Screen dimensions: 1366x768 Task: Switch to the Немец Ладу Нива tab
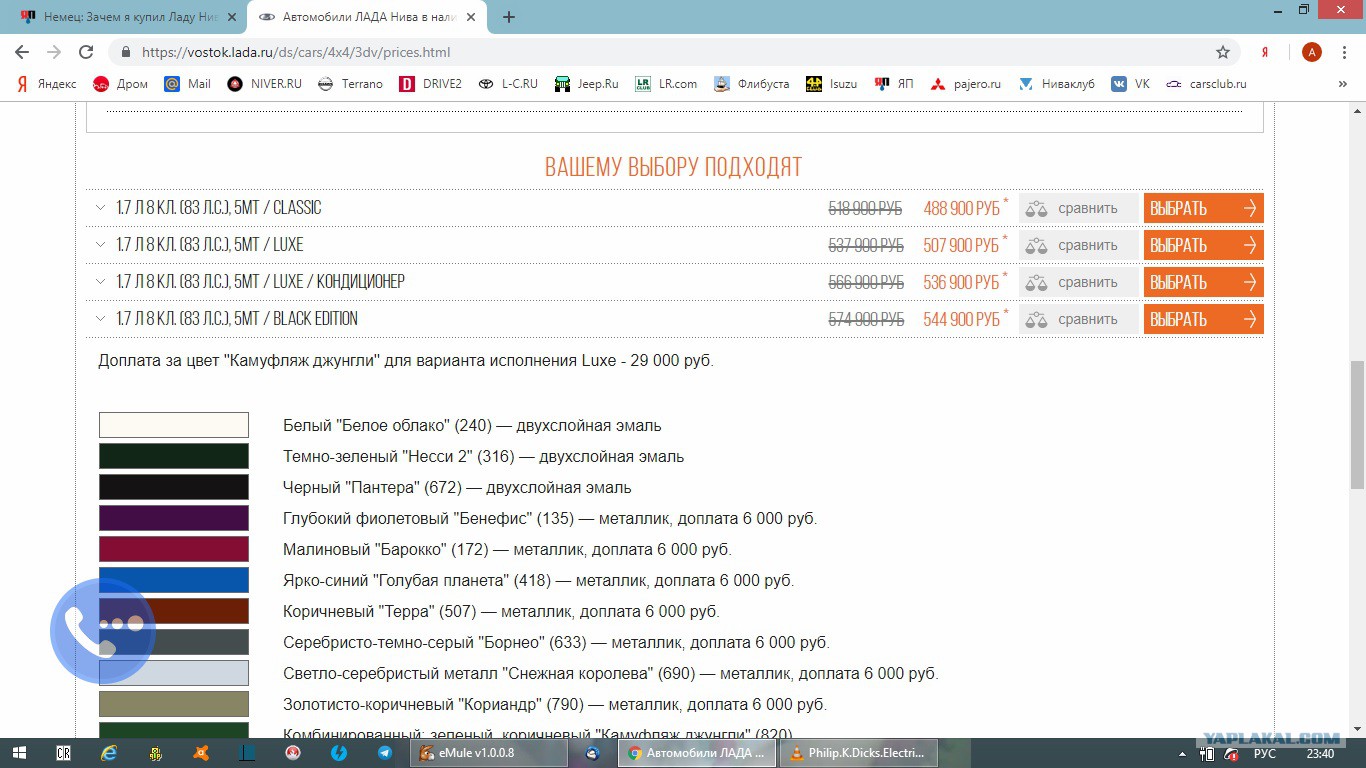coord(128,17)
